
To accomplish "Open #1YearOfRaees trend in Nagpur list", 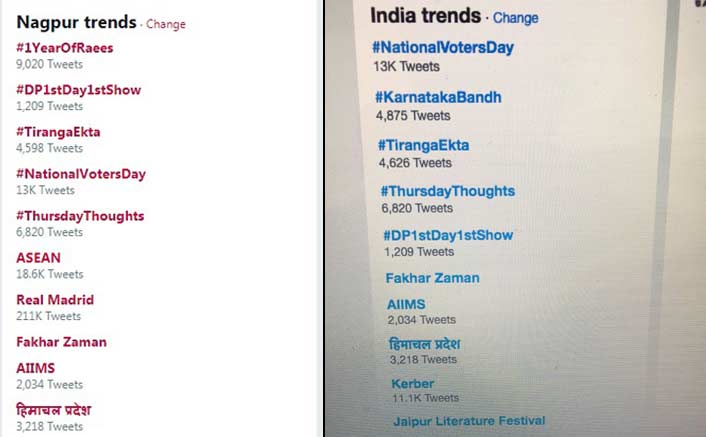I will tap(64, 48).
